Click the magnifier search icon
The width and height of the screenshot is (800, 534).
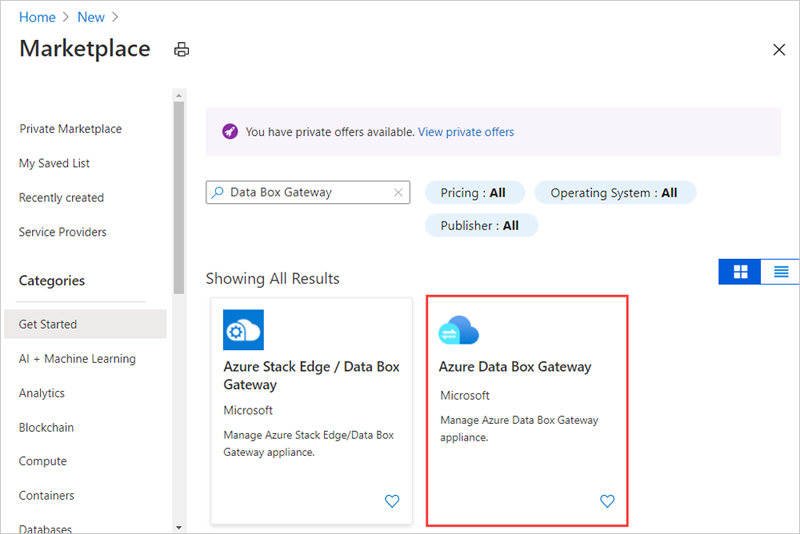click(x=218, y=192)
